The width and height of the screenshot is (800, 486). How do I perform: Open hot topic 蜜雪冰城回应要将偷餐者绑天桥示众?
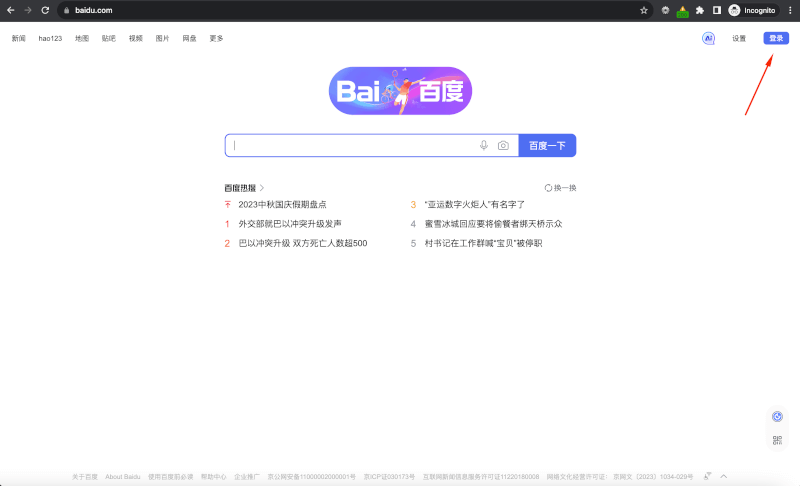point(493,224)
